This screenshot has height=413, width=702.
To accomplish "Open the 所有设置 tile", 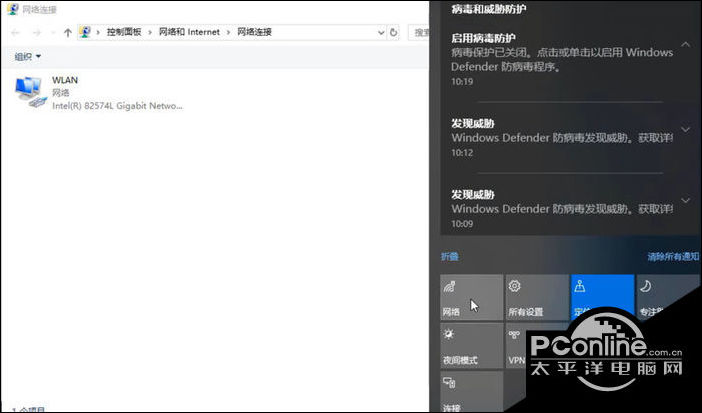I will pos(537,297).
